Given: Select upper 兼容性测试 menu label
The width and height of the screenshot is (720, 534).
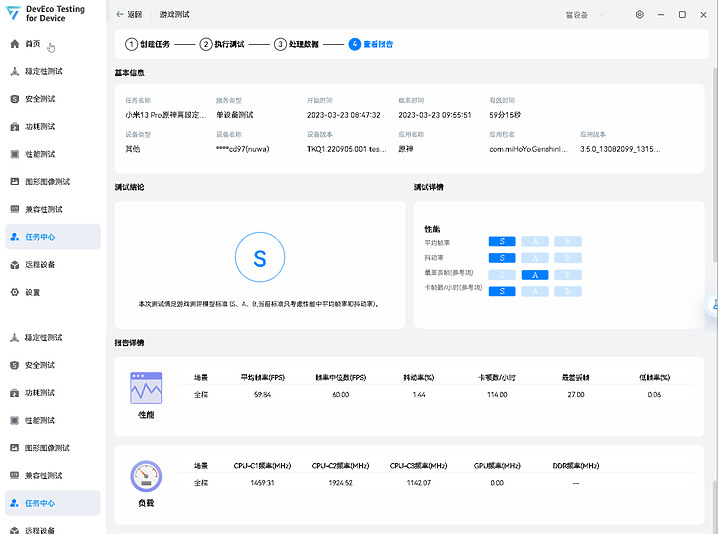Looking at the screenshot, I should [44, 209].
